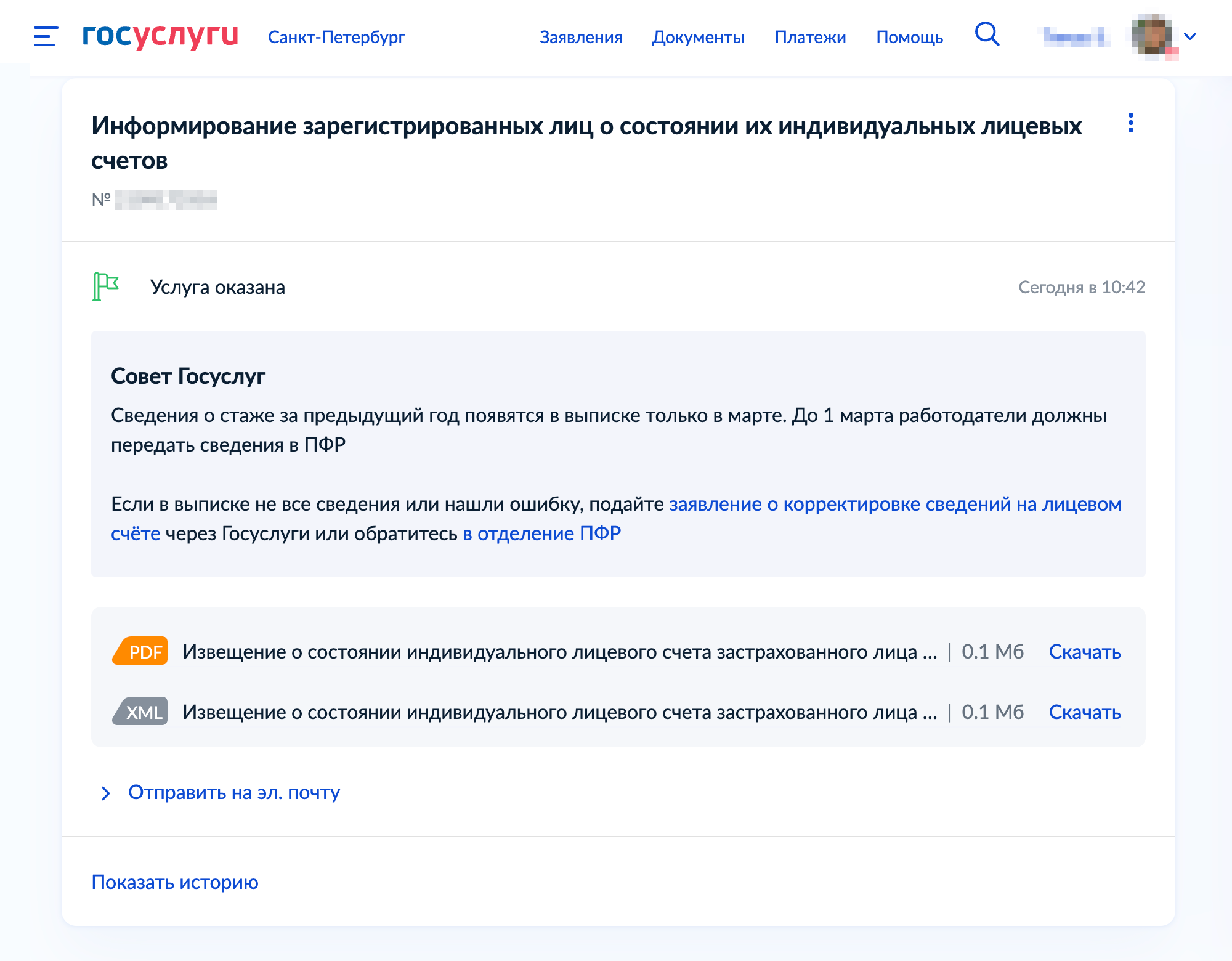Screen dimensions: 1232x961
Task: Follow the 'в отделение ПФР' link
Action: pyautogui.click(x=541, y=533)
